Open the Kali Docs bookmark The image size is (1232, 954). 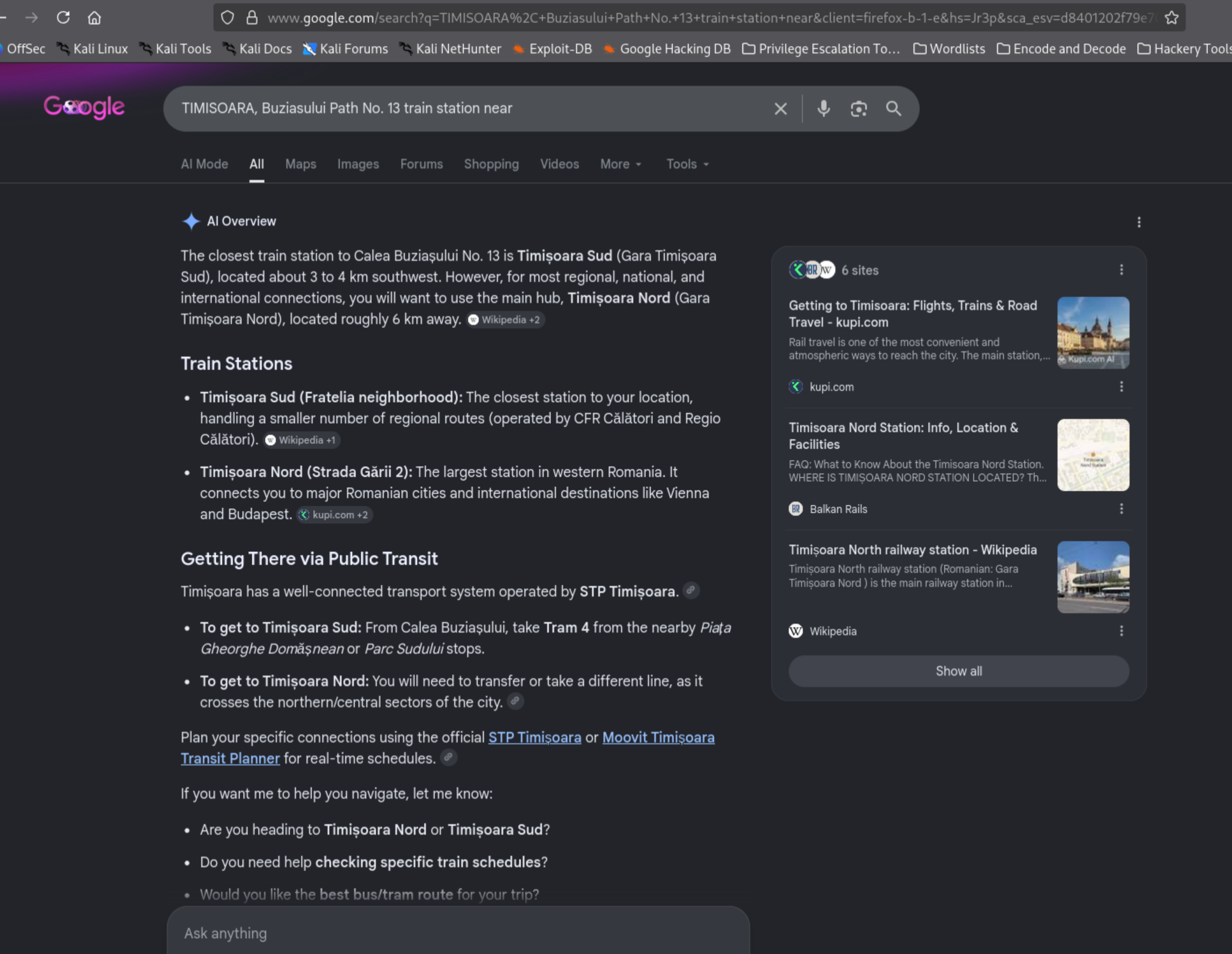point(257,49)
